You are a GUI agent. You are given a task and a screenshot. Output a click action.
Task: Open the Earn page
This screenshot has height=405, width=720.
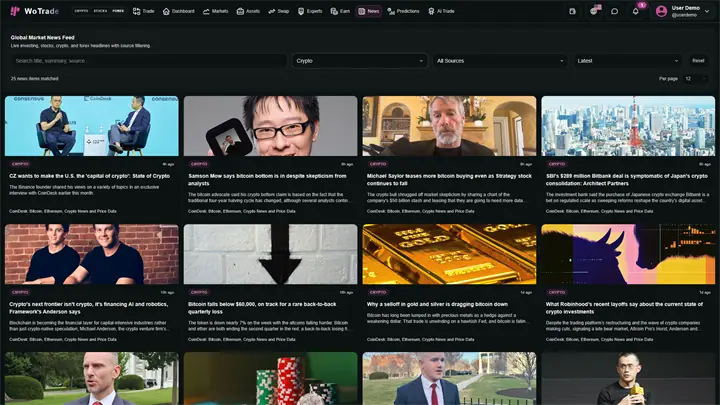point(340,11)
